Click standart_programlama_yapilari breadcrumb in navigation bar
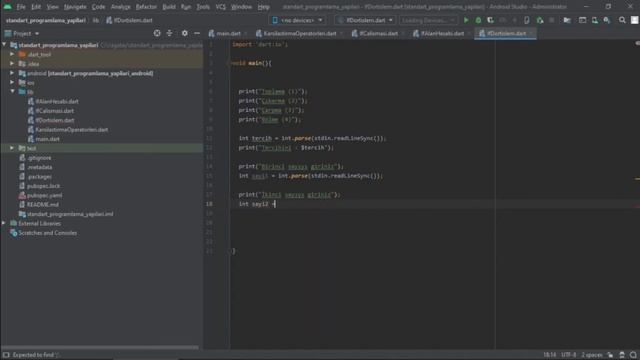640x360 pixels. click(x=46, y=20)
